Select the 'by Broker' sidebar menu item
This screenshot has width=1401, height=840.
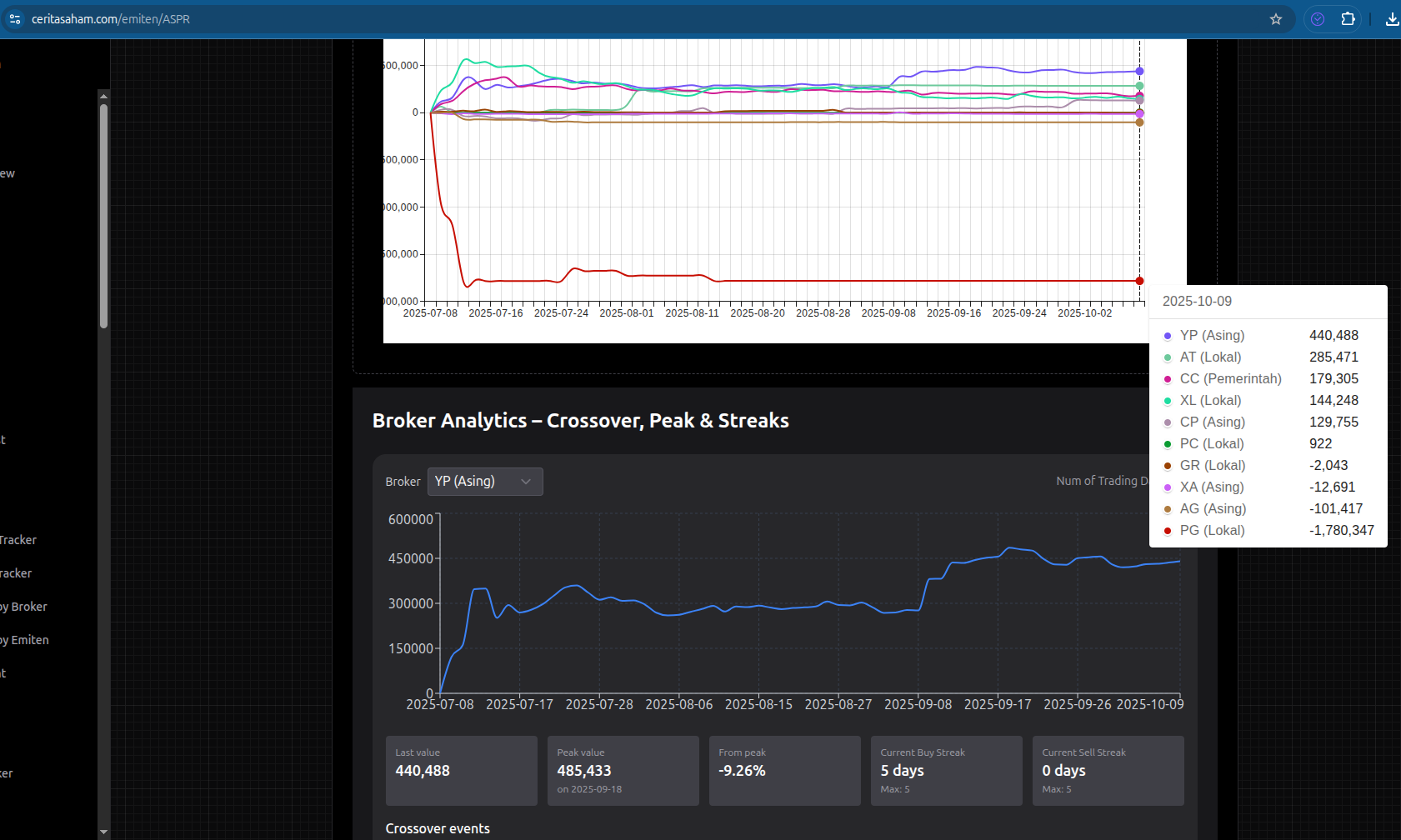[x=24, y=607]
